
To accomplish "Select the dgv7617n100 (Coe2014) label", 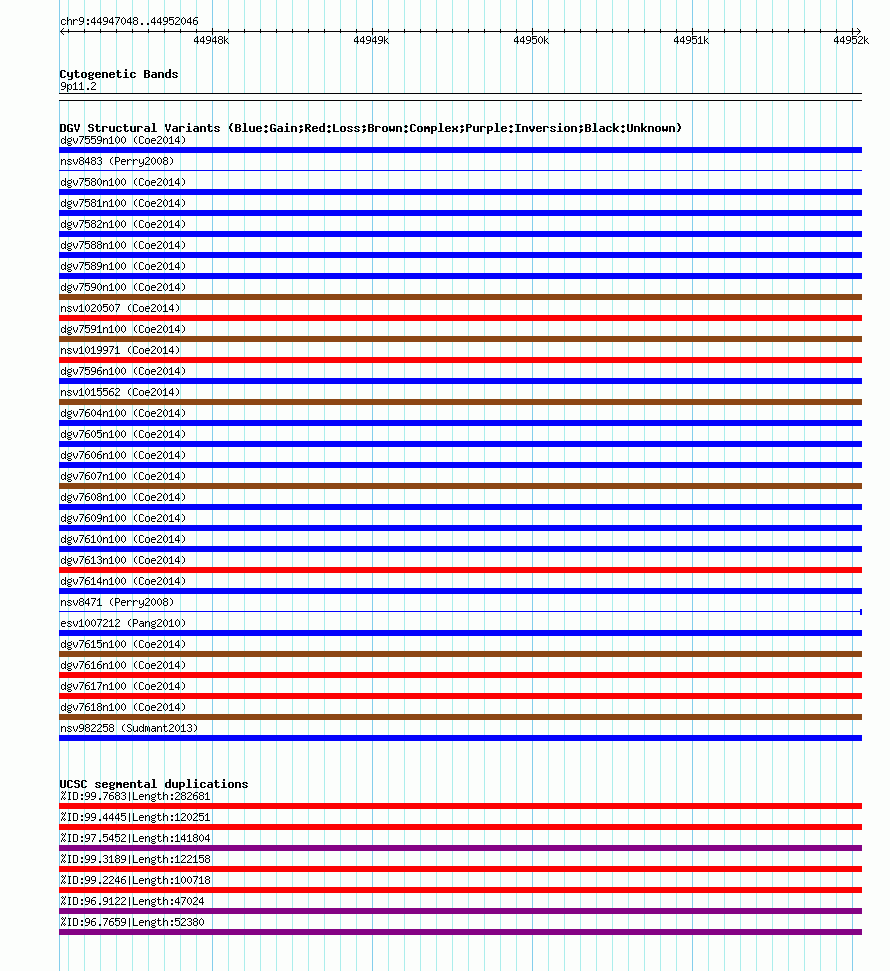I will [x=123, y=688].
